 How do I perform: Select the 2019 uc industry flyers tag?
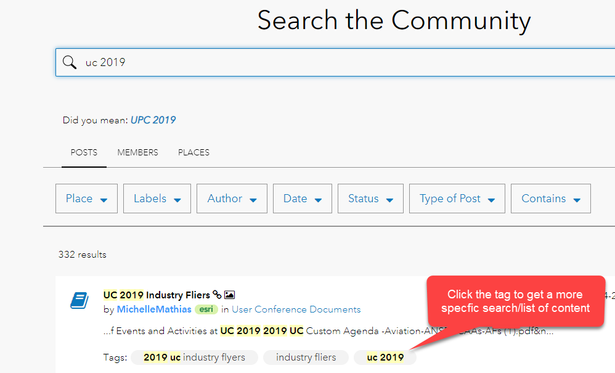click(x=195, y=357)
